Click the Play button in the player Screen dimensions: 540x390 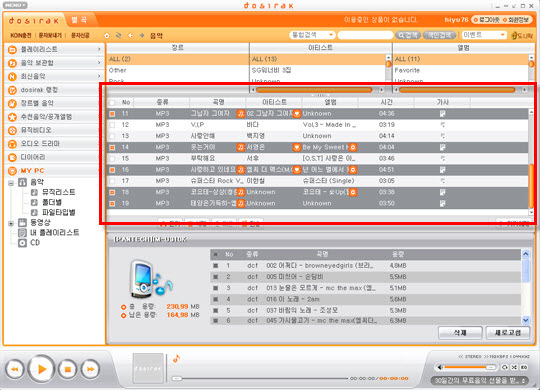(41, 369)
